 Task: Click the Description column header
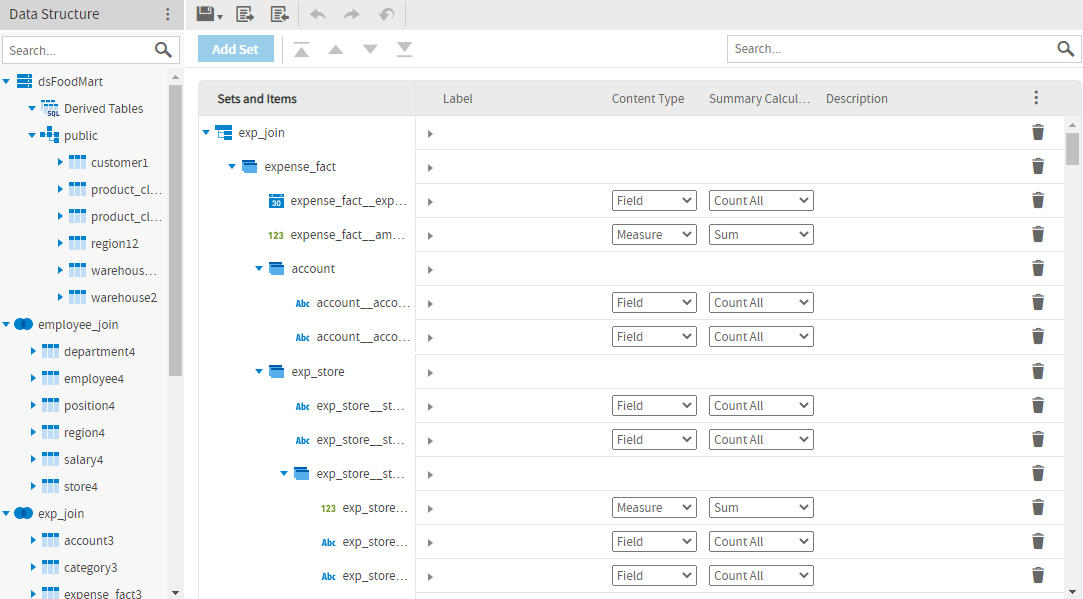[x=856, y=99]
